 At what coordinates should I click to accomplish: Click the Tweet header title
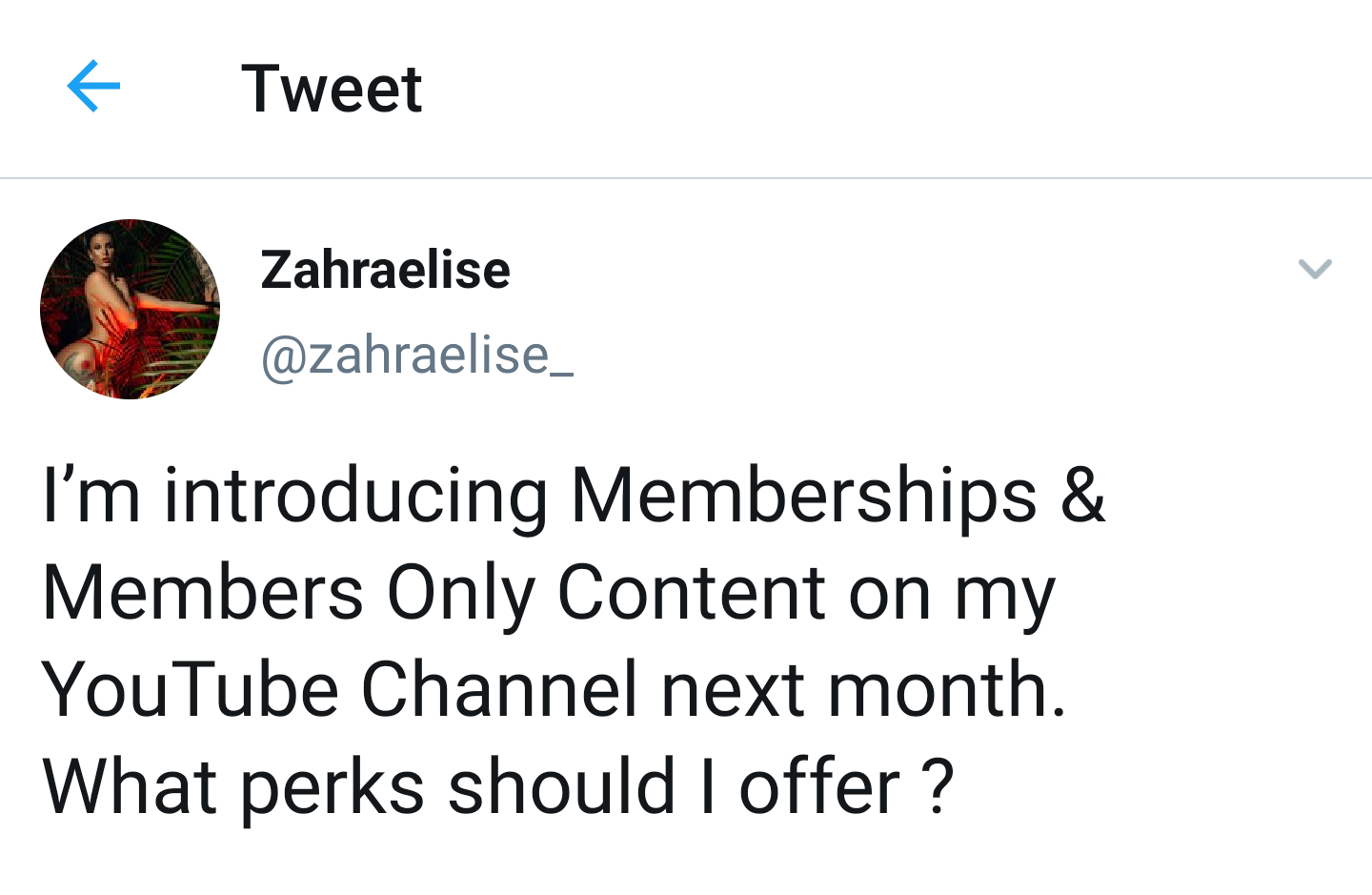(x=333, y=87)
